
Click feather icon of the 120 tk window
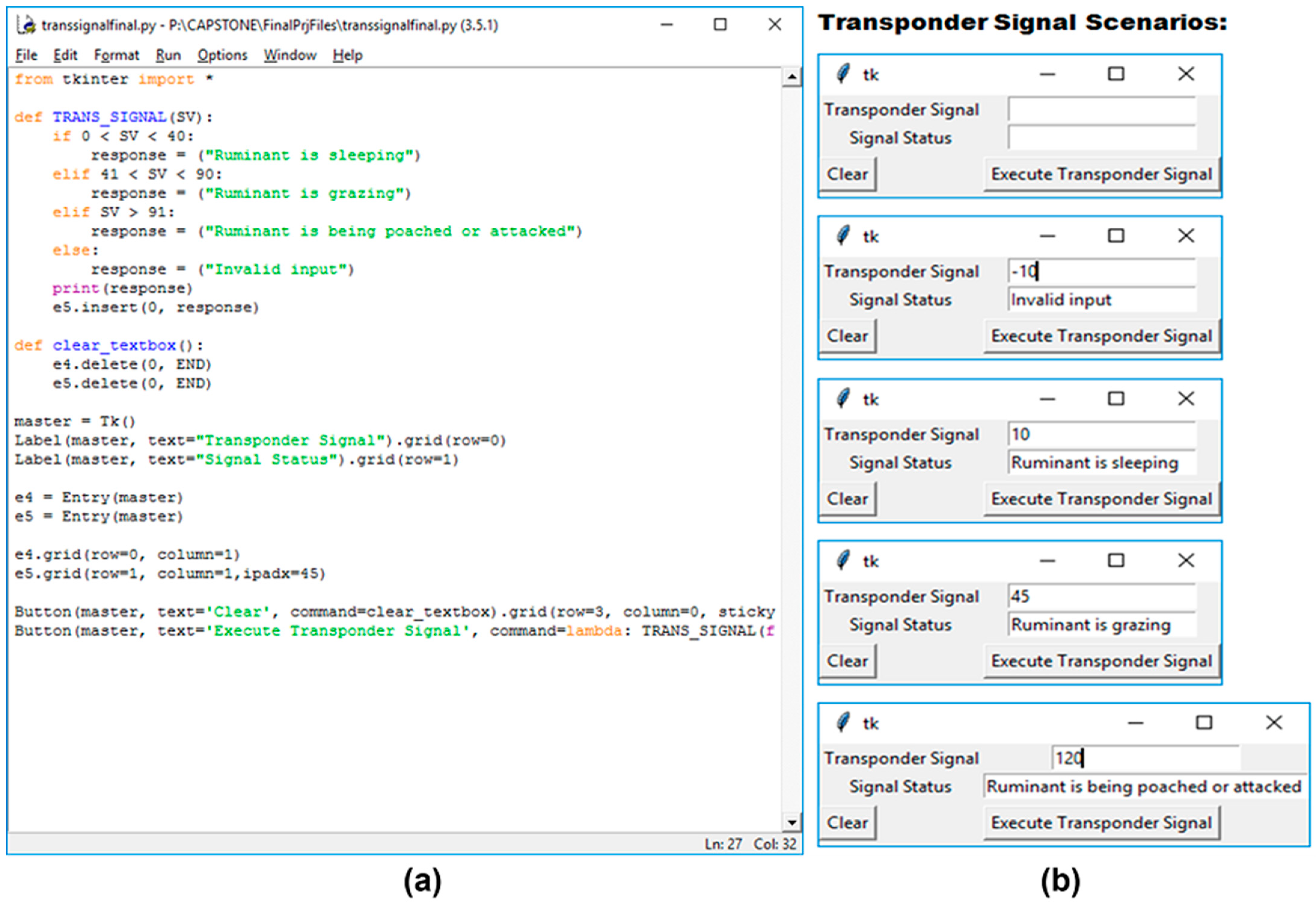(x=844, y=723)
